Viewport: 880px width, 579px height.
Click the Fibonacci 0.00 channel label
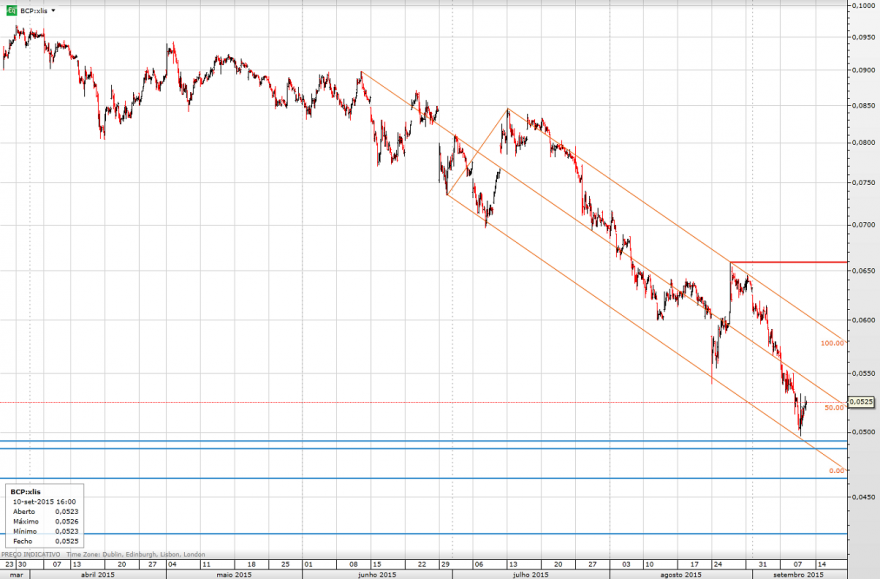coord(836,471)
